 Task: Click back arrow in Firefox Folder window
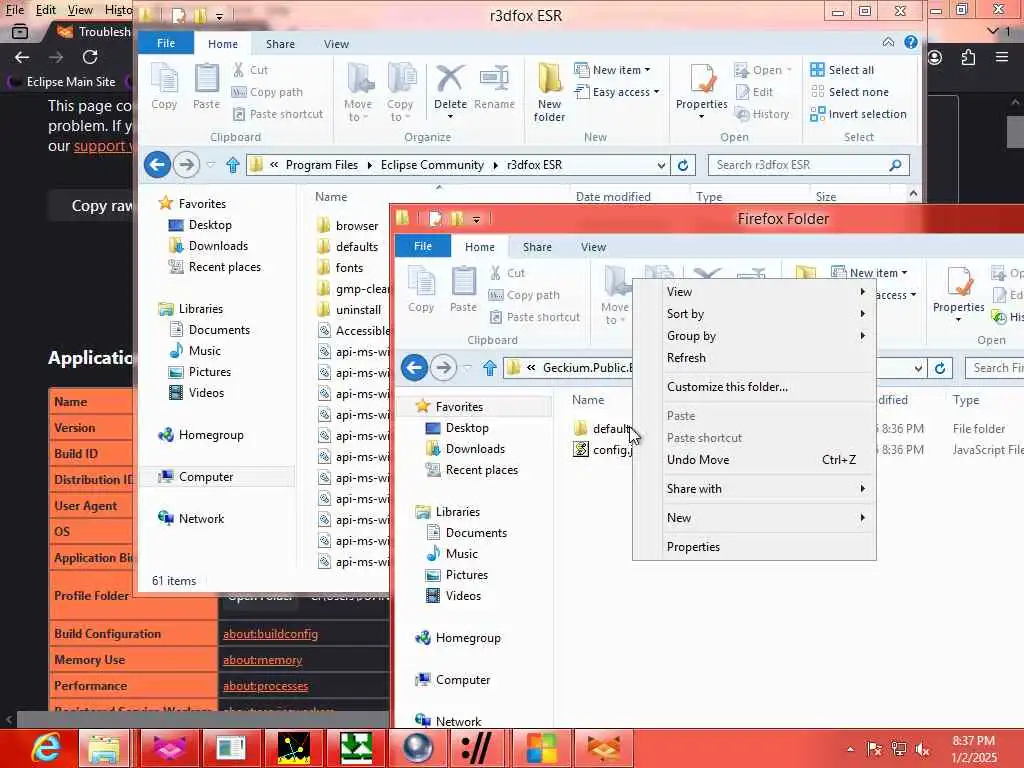click(x=414, y=368)
